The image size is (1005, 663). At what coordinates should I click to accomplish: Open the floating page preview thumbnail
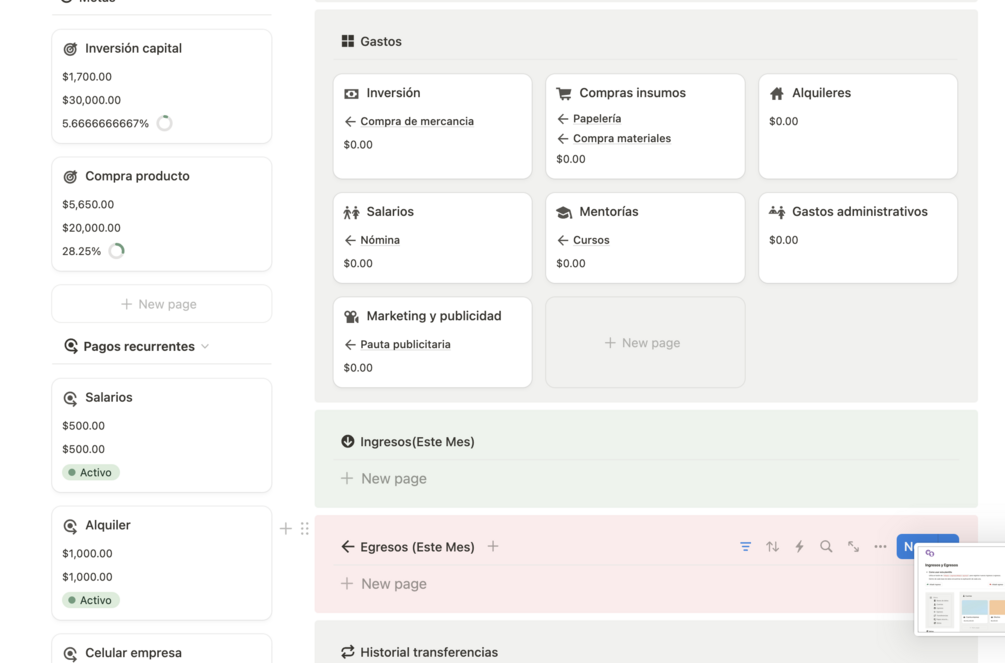pos(961,590)
